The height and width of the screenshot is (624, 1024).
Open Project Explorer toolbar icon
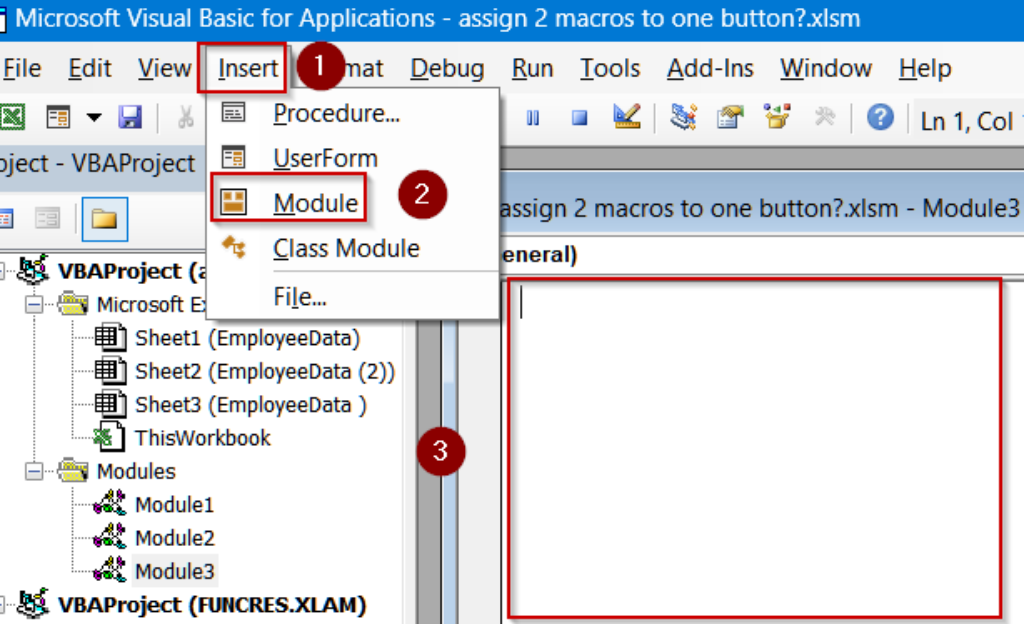tap(684, 117)
